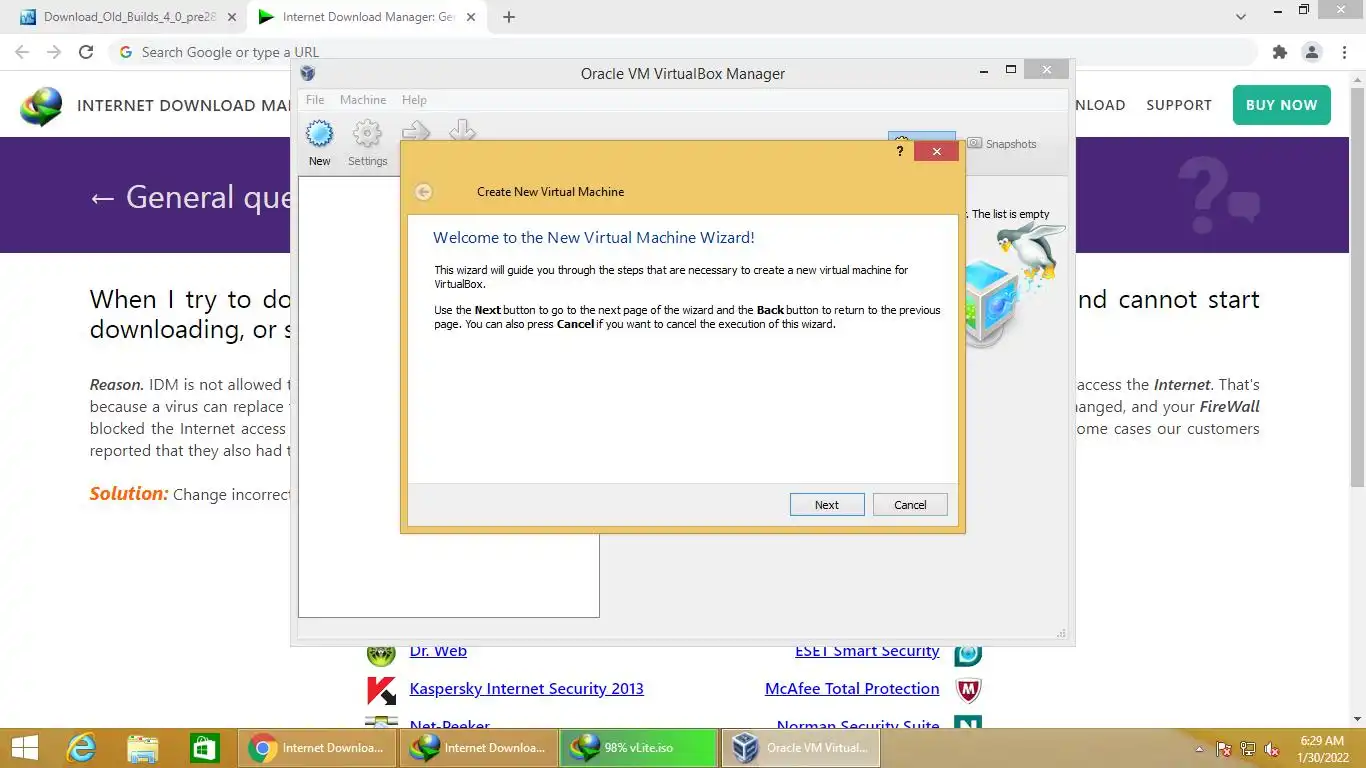Click the Discard down-arrow icon in VirtualBox toolbar
Image resolution: width=1366 pixels, height=768 pixels.
click(462, 130)
